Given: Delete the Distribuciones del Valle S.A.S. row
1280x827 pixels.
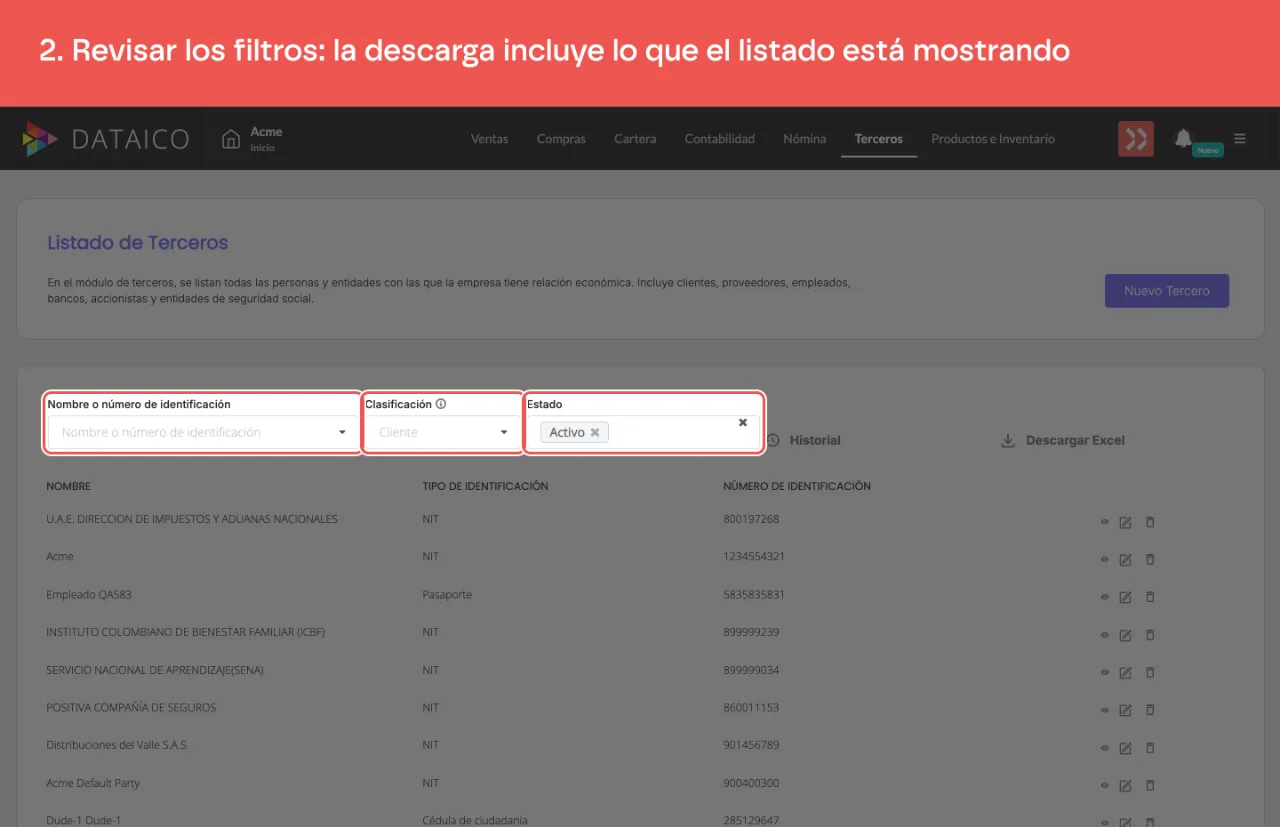Looking at the screenshot, I should [1150, 747].
